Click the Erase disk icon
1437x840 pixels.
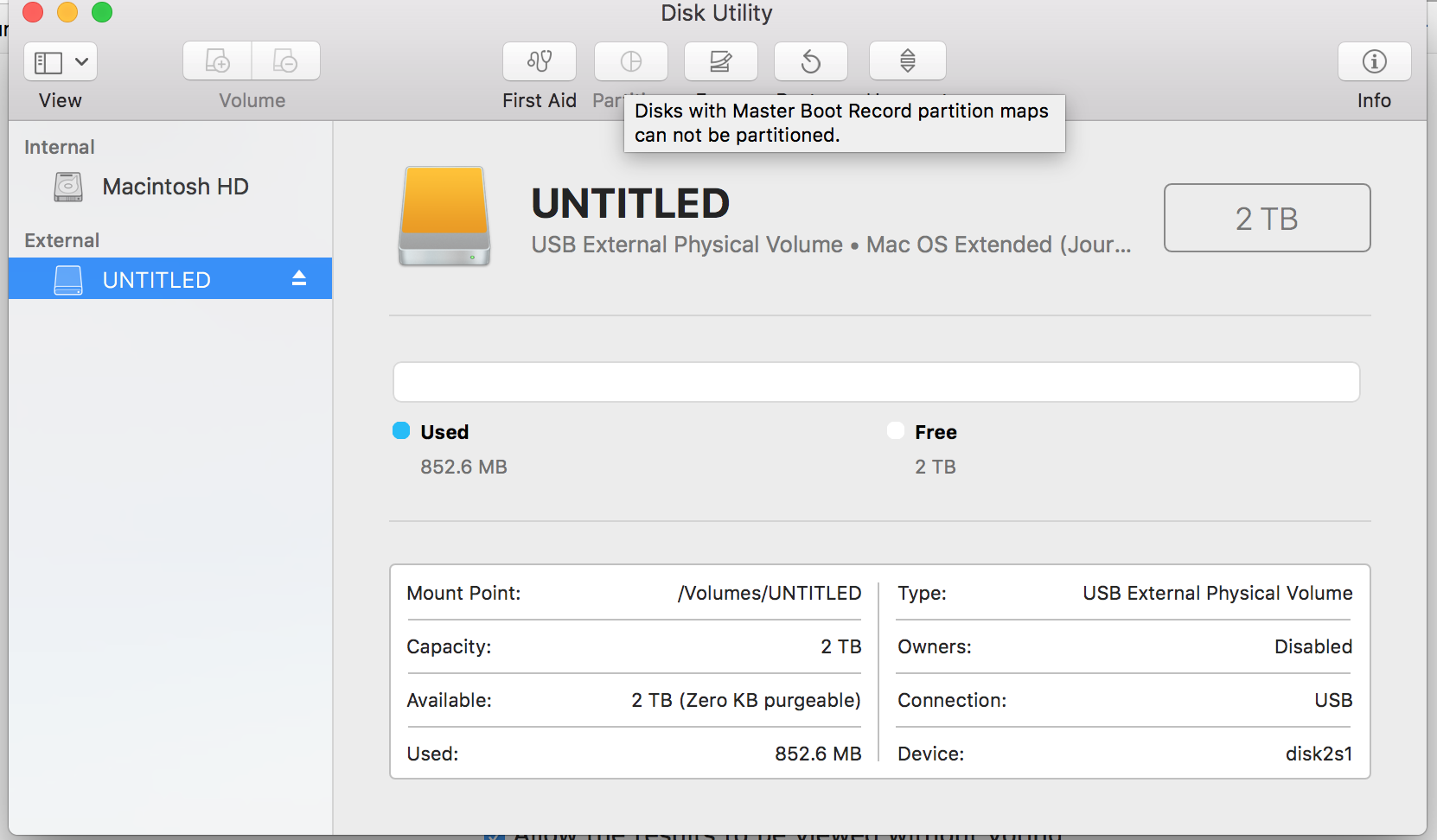coord(721,61)
